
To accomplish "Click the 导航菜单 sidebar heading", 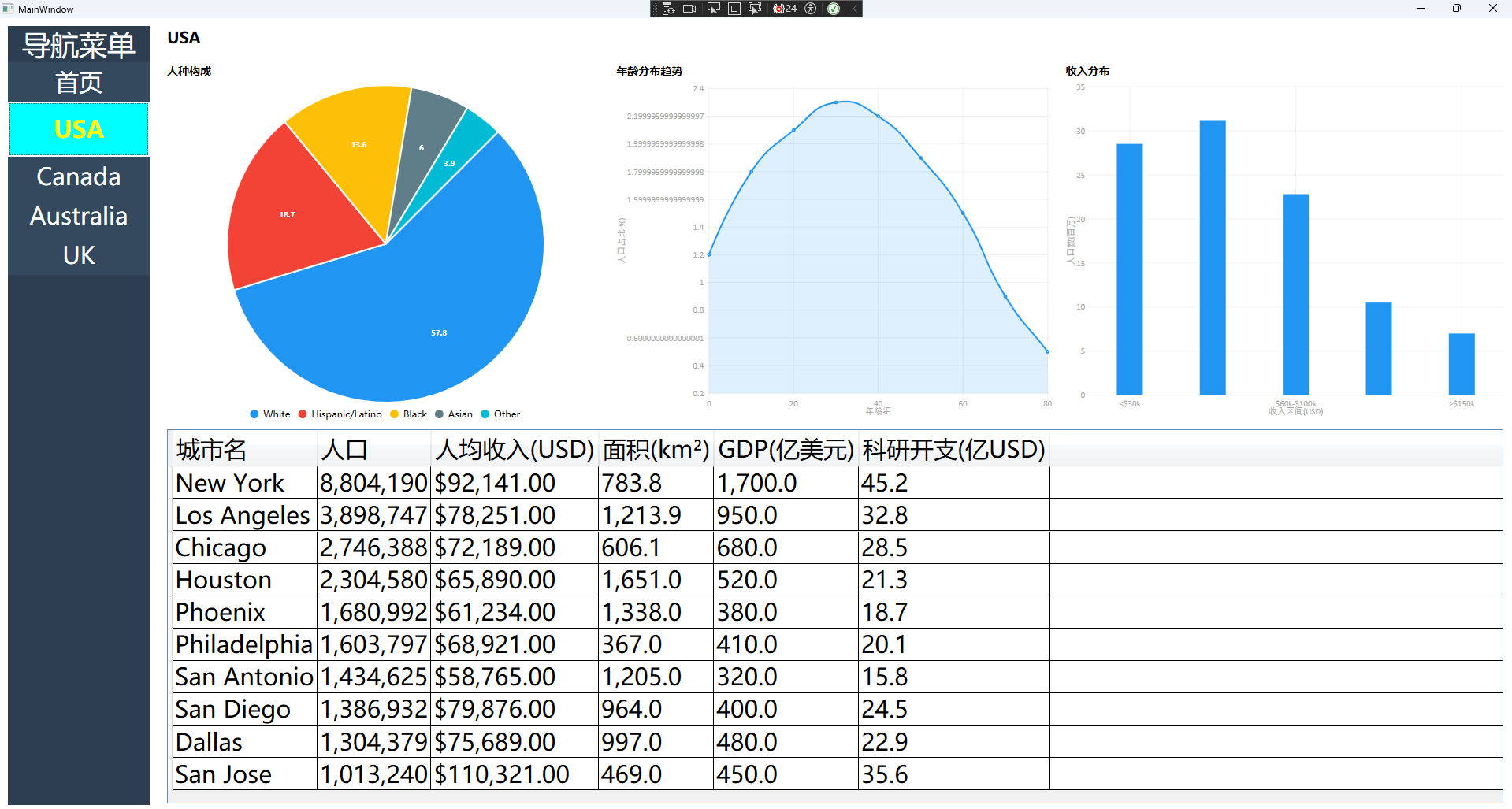I will point(79,45).
